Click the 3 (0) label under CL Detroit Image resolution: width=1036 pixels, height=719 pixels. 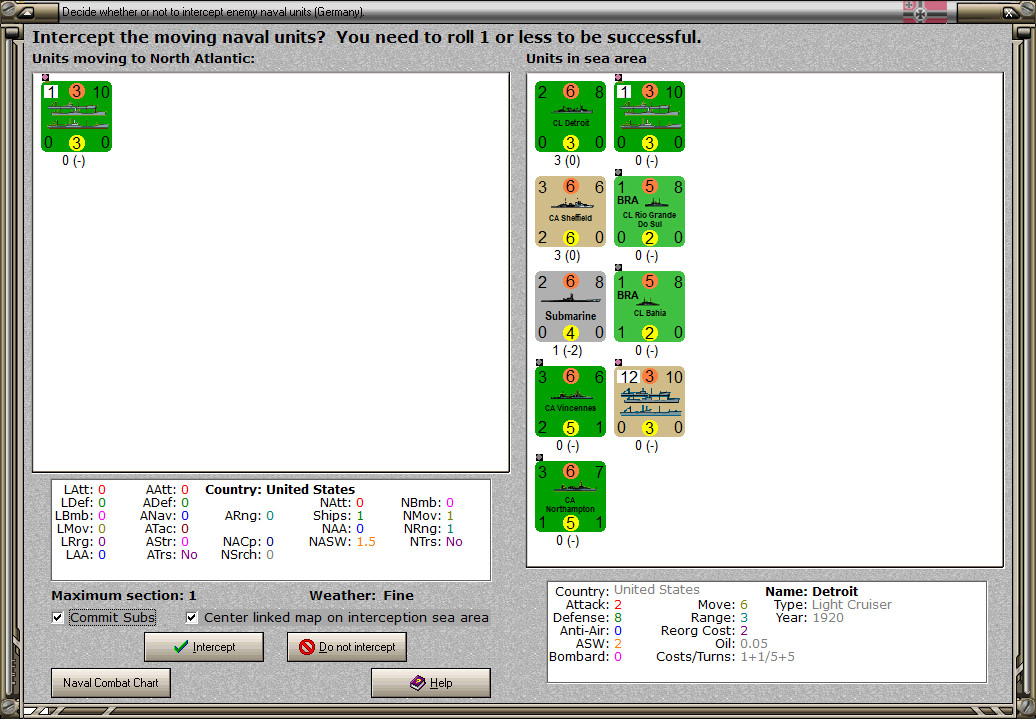click(567, 161)
